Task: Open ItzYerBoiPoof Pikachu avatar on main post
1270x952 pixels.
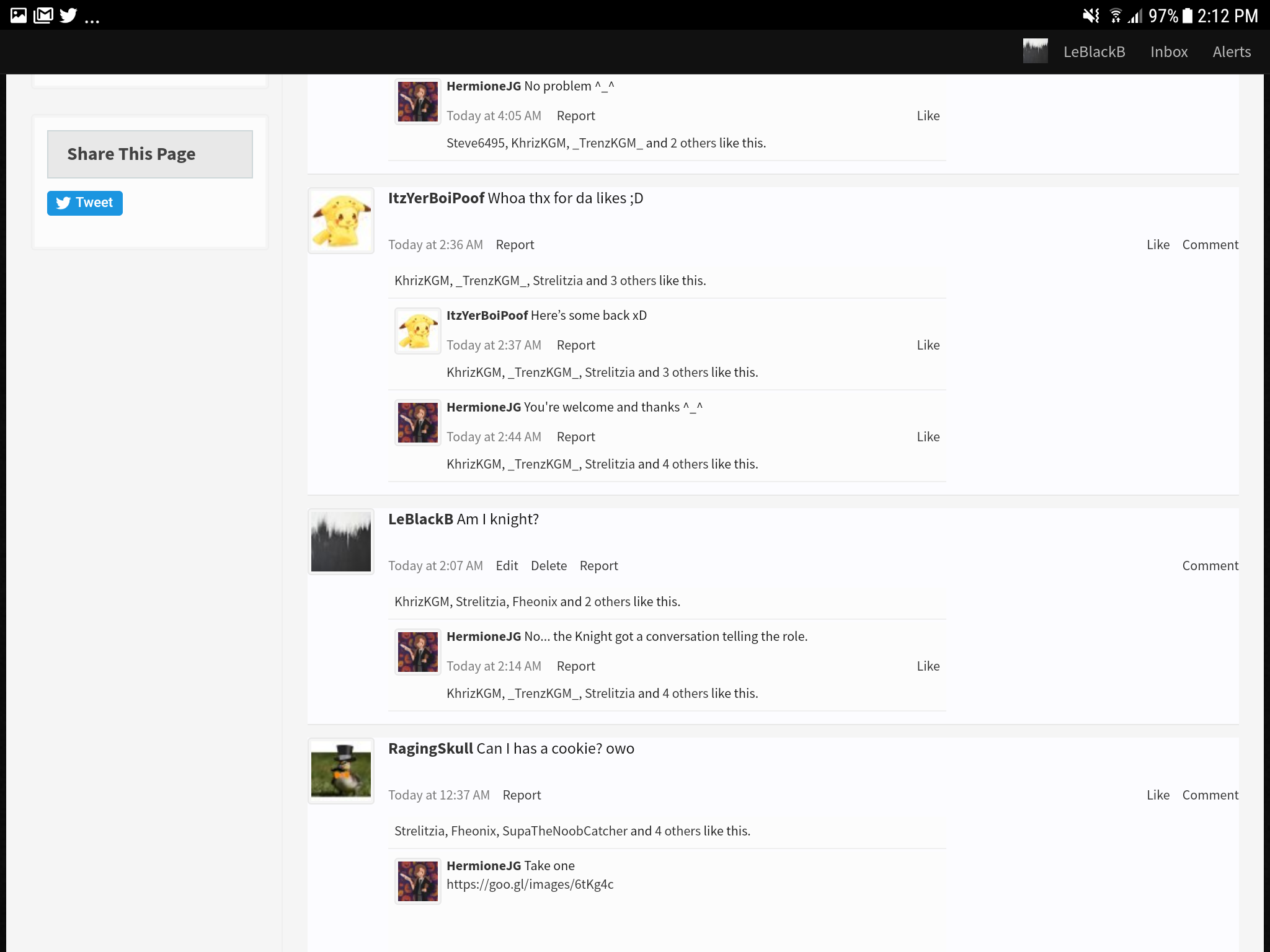Action: point(341,221)
